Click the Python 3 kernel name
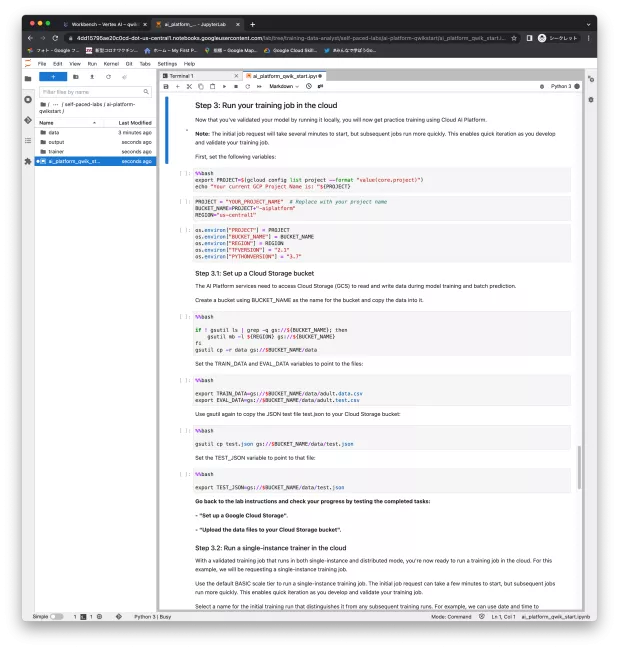The height and width of the screenshot is (650, 619). [x=561, y=86]
